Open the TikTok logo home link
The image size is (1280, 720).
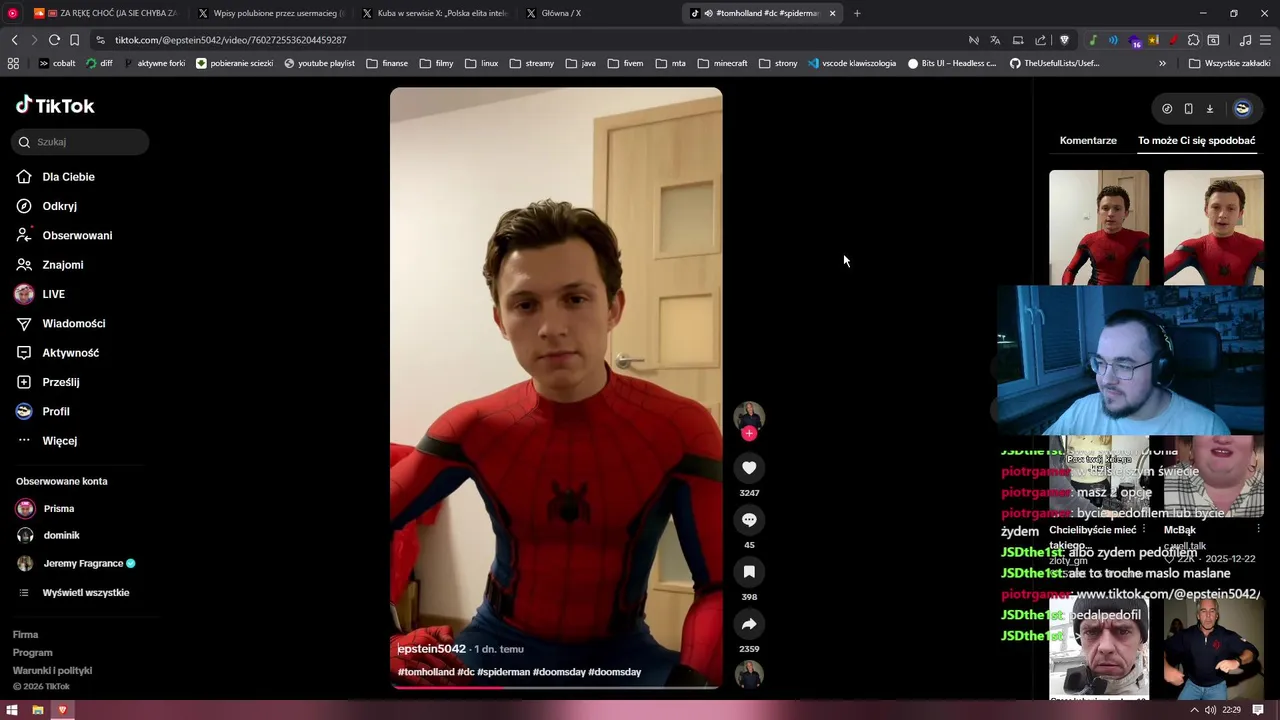click(55, 105)
